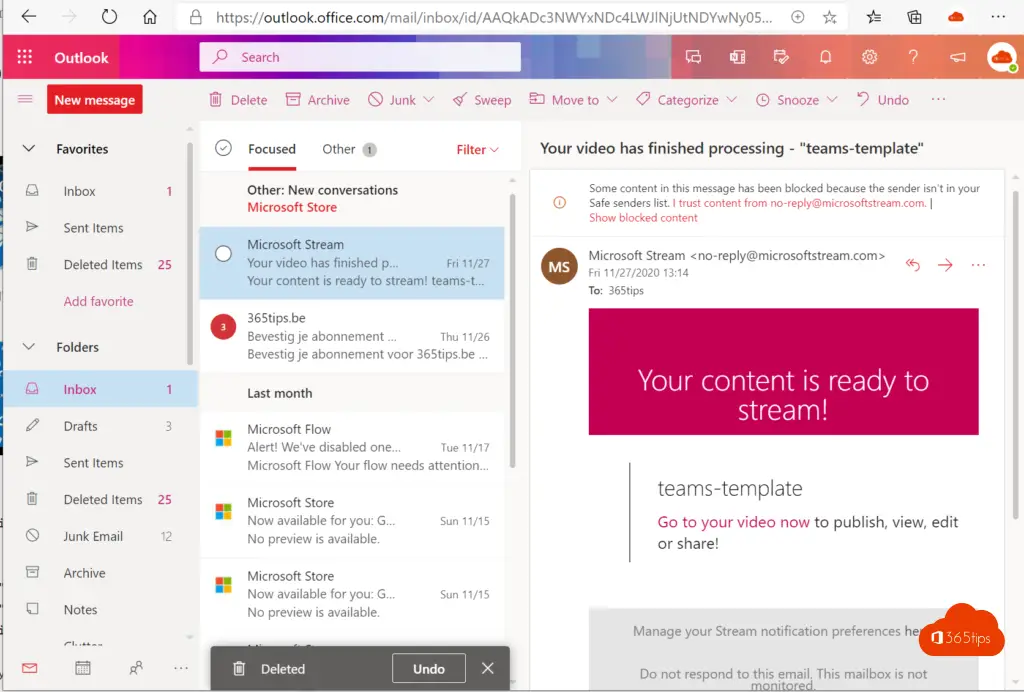Expand the Junk dropdown arrow
The height and width of the screenshot is (692, 1024).
point(428,100)
